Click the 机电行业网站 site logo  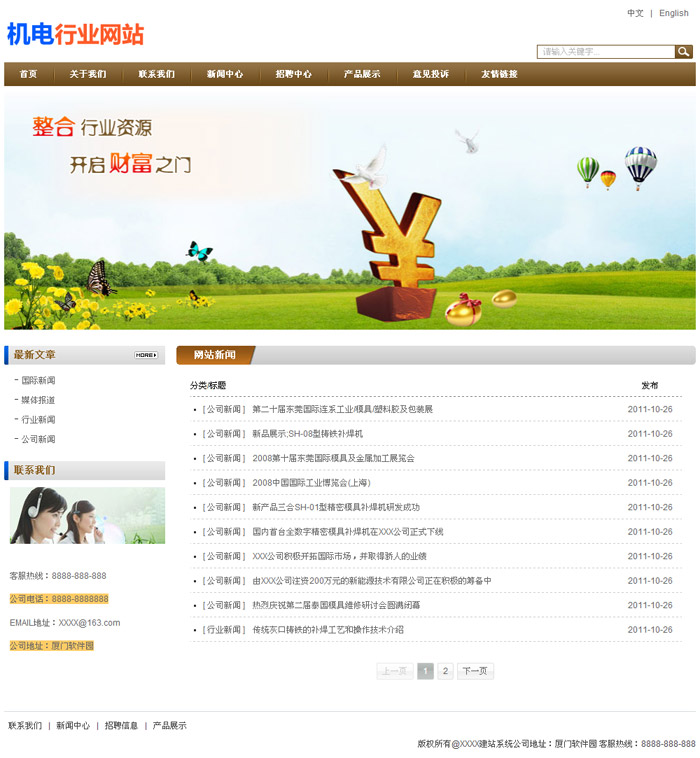[76, 34]
